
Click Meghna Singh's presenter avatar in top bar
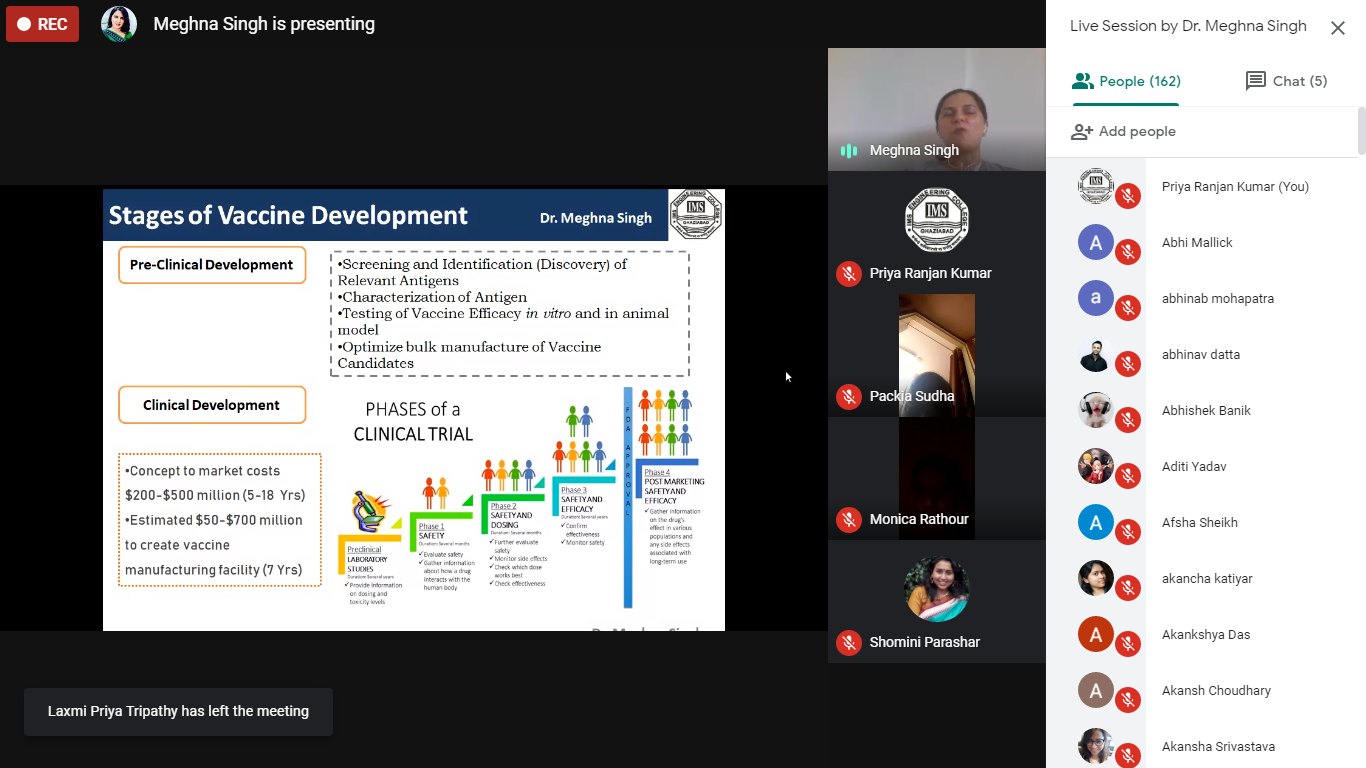tap(119, 24)
